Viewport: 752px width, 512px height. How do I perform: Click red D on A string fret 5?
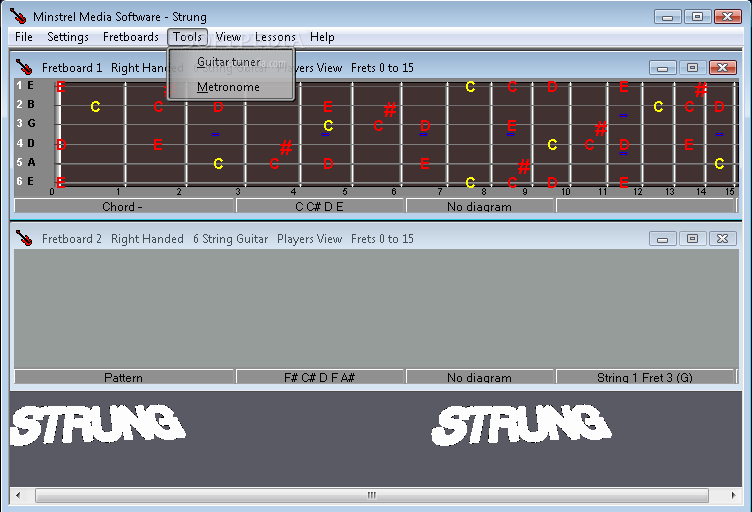[x=328, y=164]
